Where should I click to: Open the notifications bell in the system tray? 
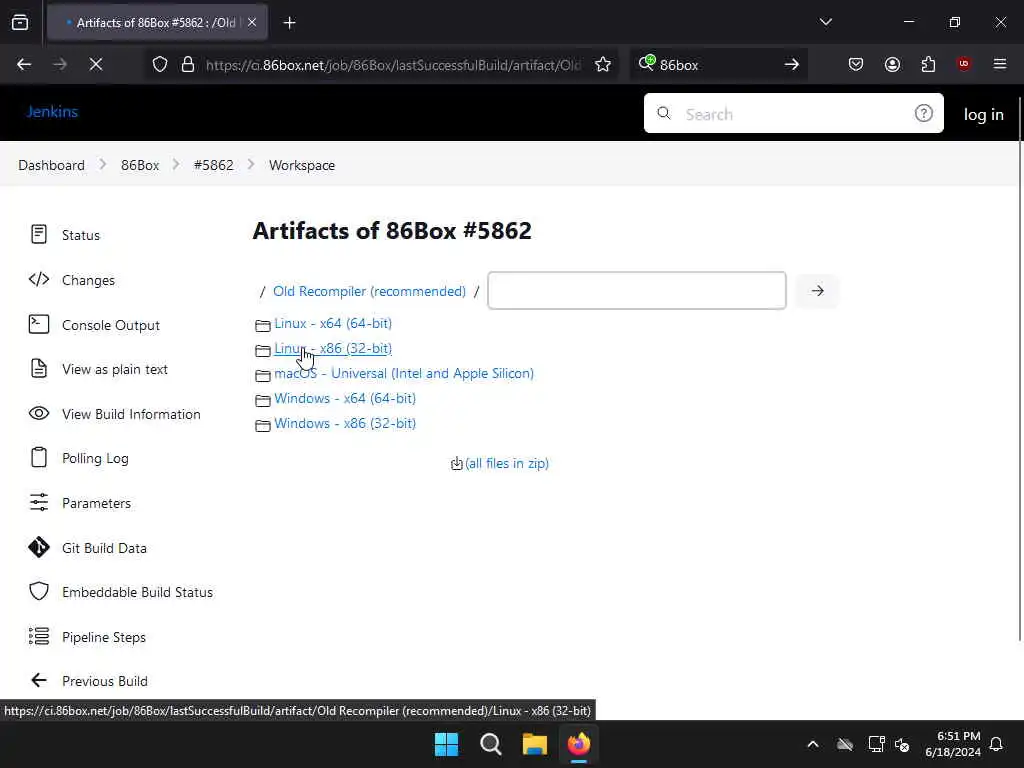tap(997, 744)
